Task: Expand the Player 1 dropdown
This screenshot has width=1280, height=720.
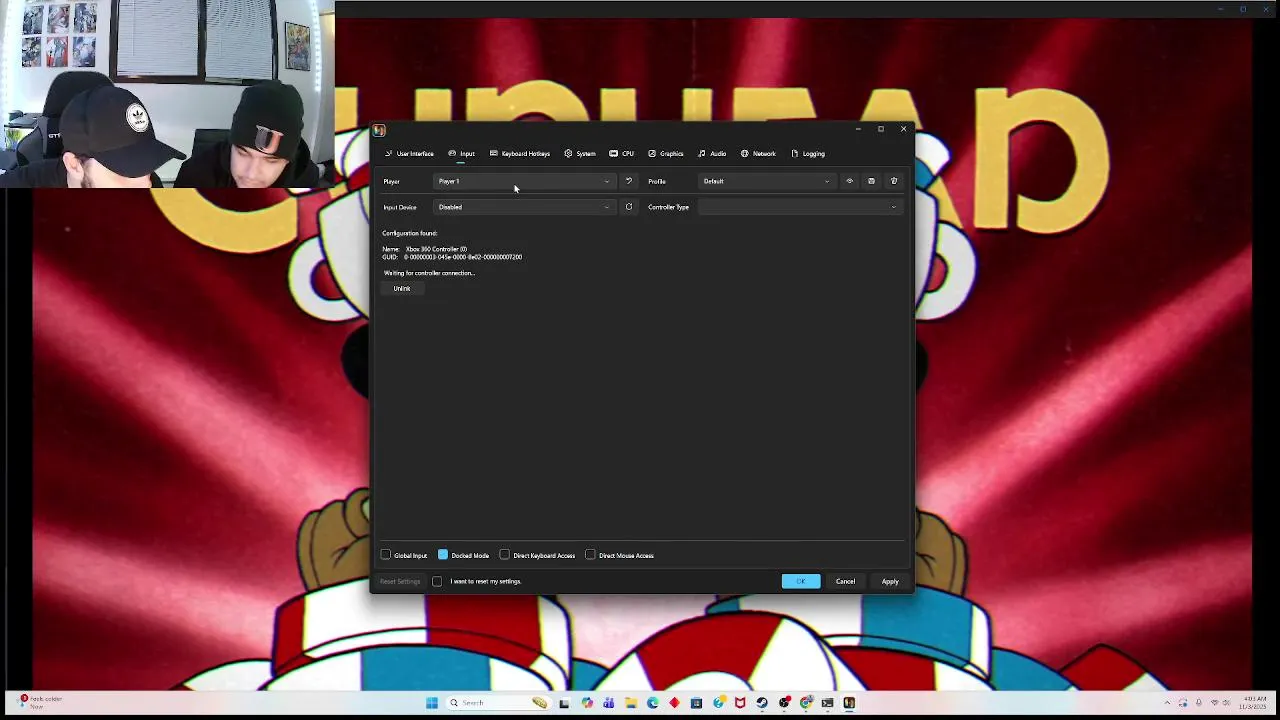Action: (x=524, y=181)
